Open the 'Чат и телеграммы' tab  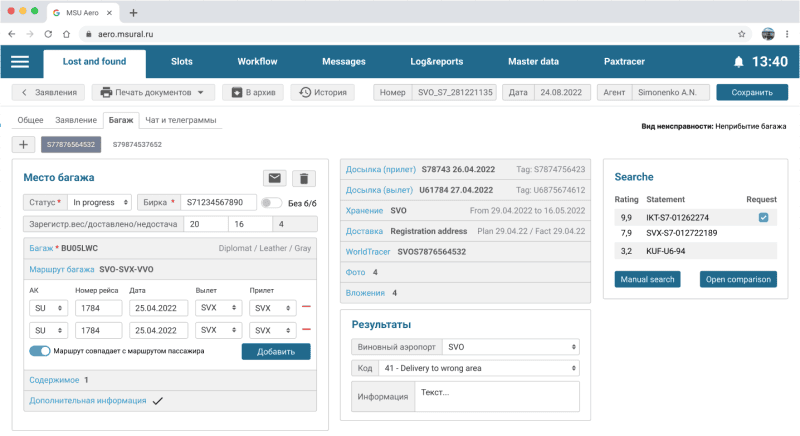(180, 120)
